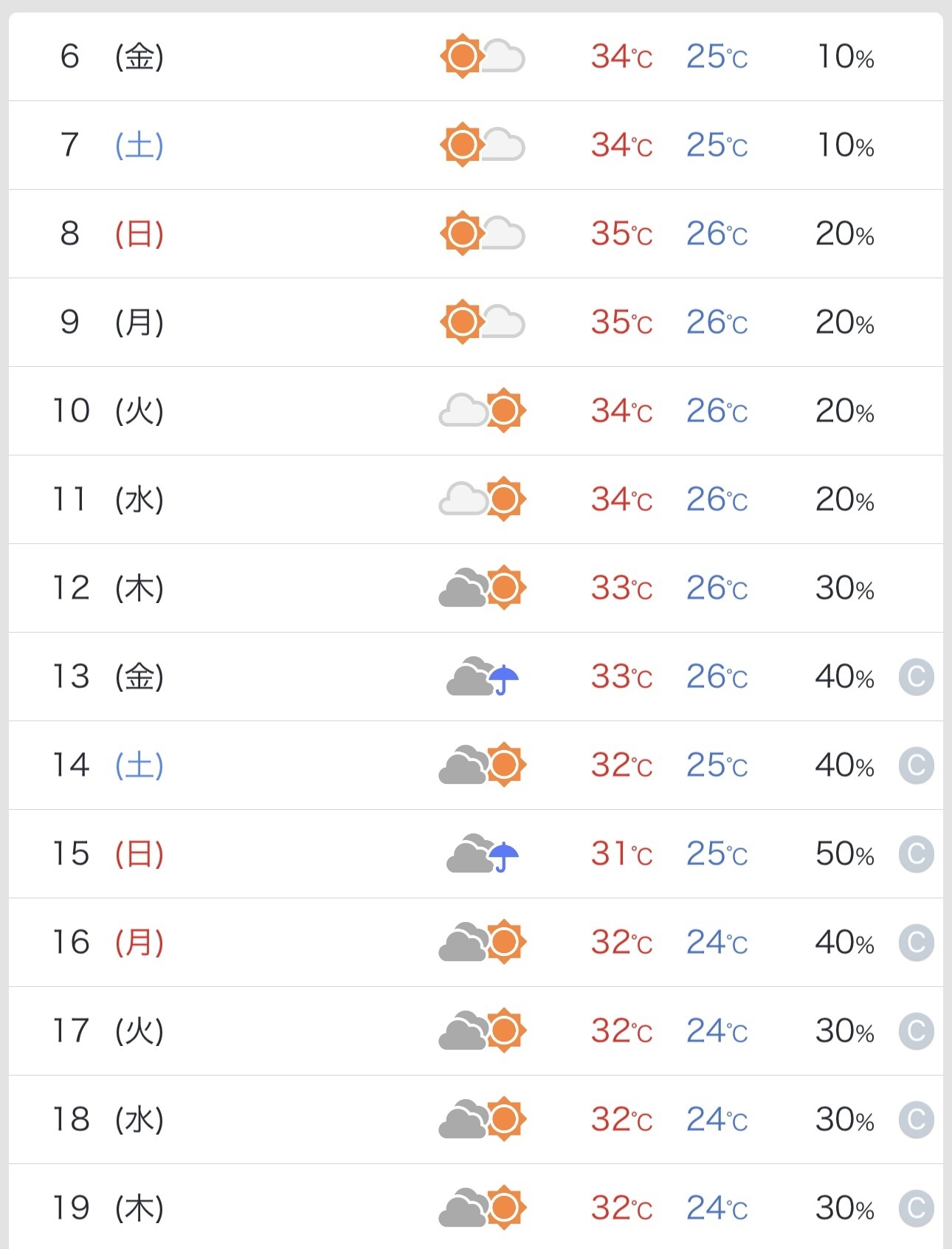This screenshot has height=1249, width=952.
Task: Click the umbrella rain icon for day 15
Action: click(x=483, y=853)
